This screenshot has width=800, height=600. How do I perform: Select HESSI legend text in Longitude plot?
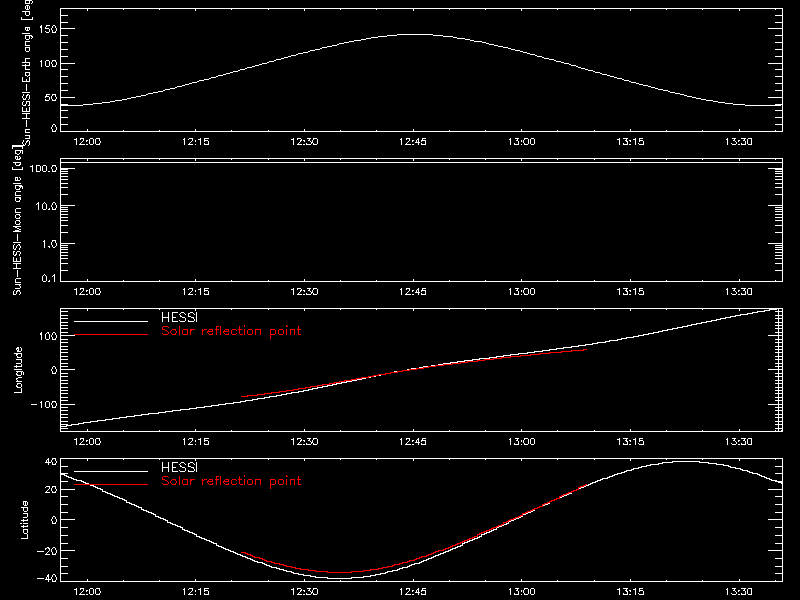click(x=179, y=317)
